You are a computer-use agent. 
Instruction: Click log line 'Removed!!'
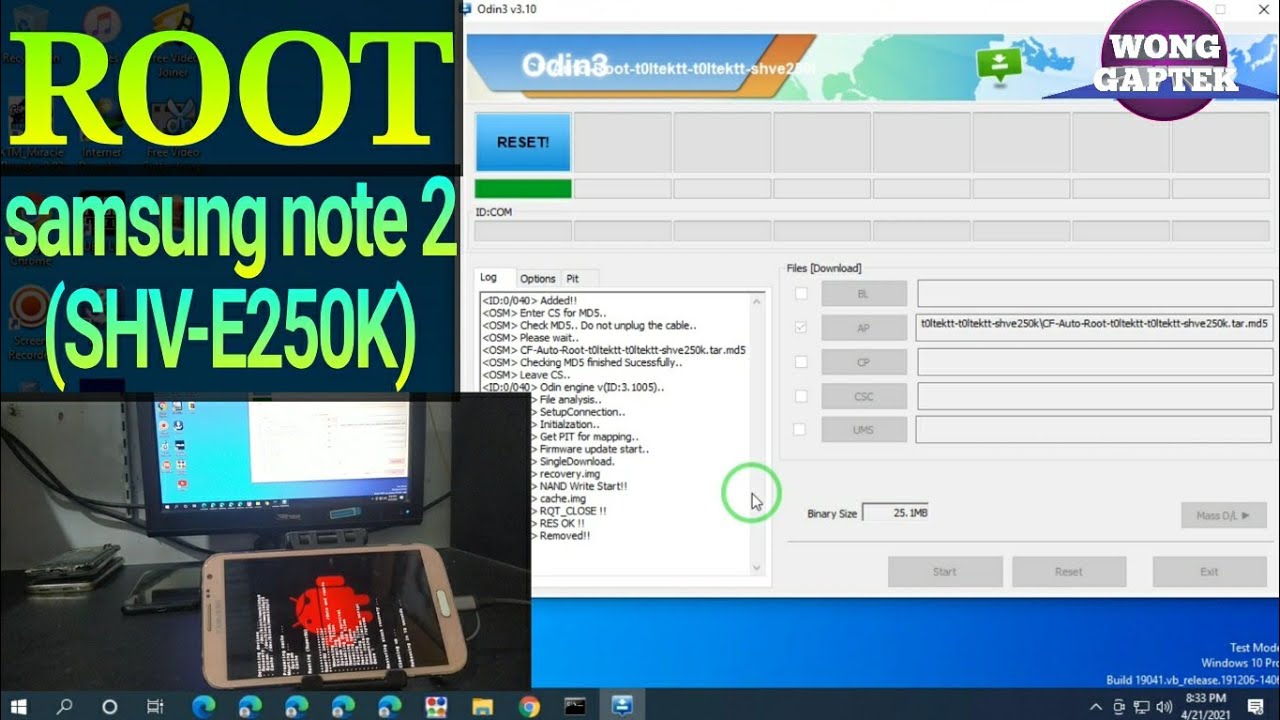coord(565,536)
